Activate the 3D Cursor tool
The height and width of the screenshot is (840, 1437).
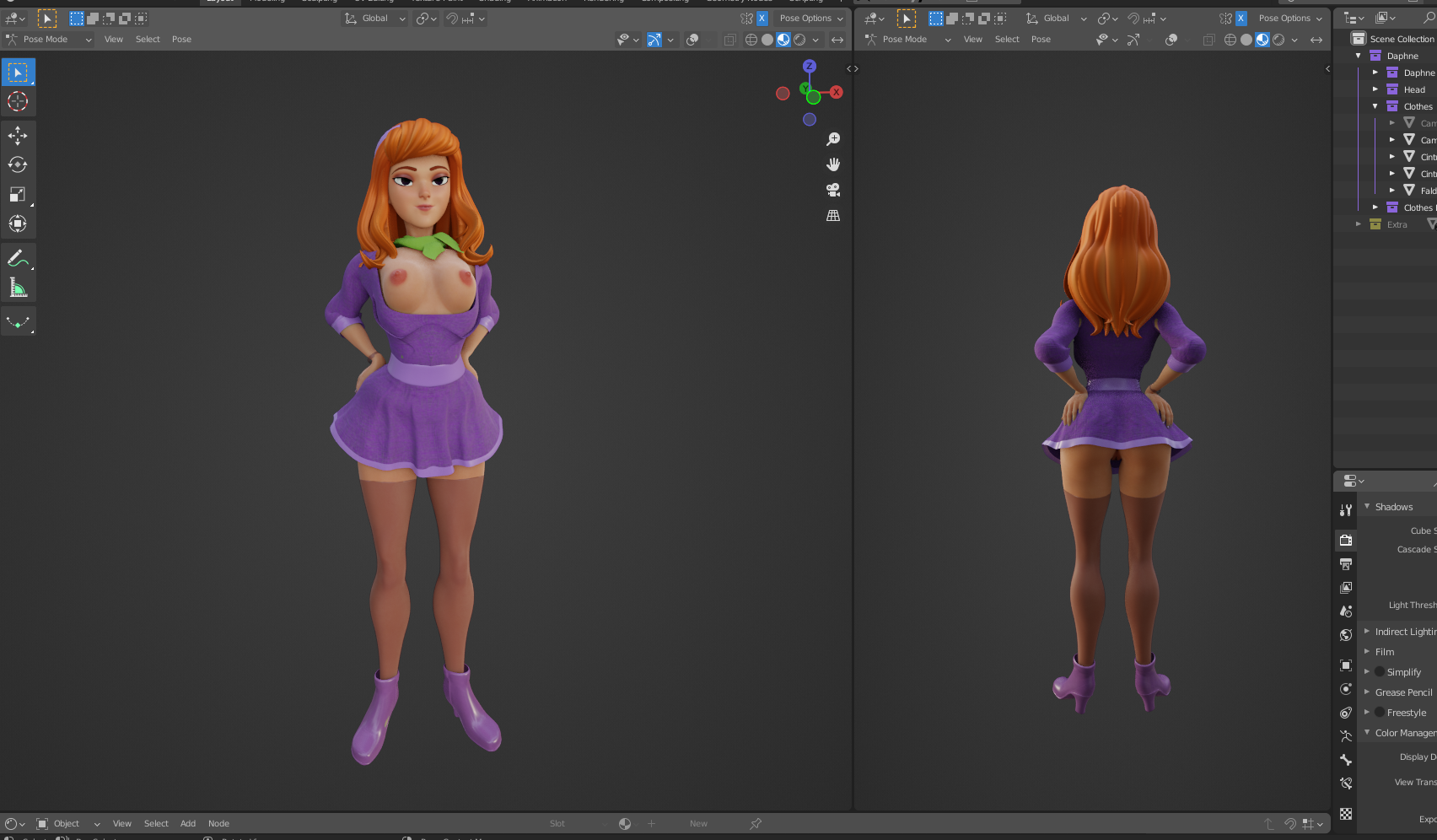(18, 102)
